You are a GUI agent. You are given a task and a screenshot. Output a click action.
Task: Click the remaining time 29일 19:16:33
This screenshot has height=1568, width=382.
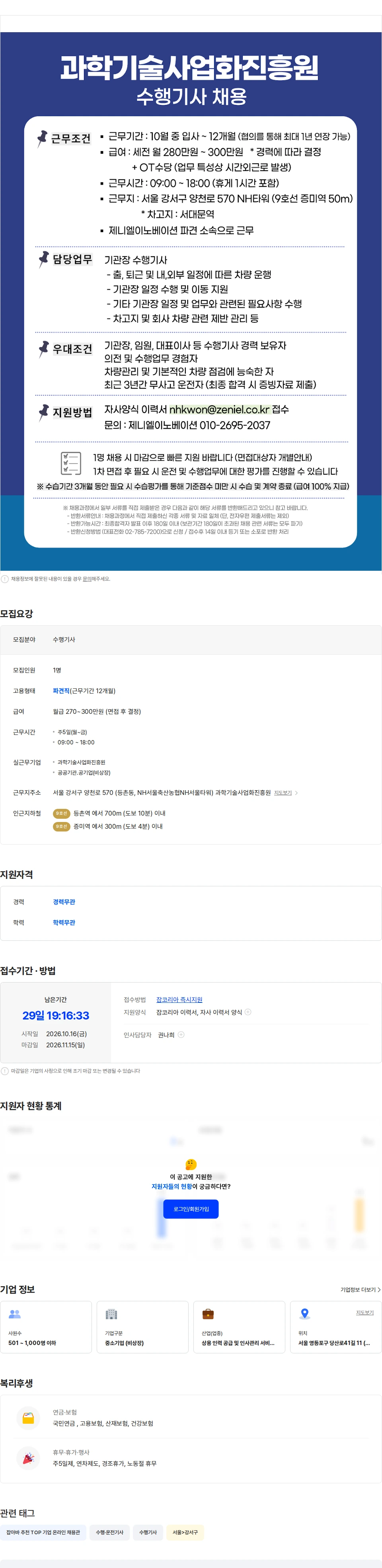point(55,1015)
